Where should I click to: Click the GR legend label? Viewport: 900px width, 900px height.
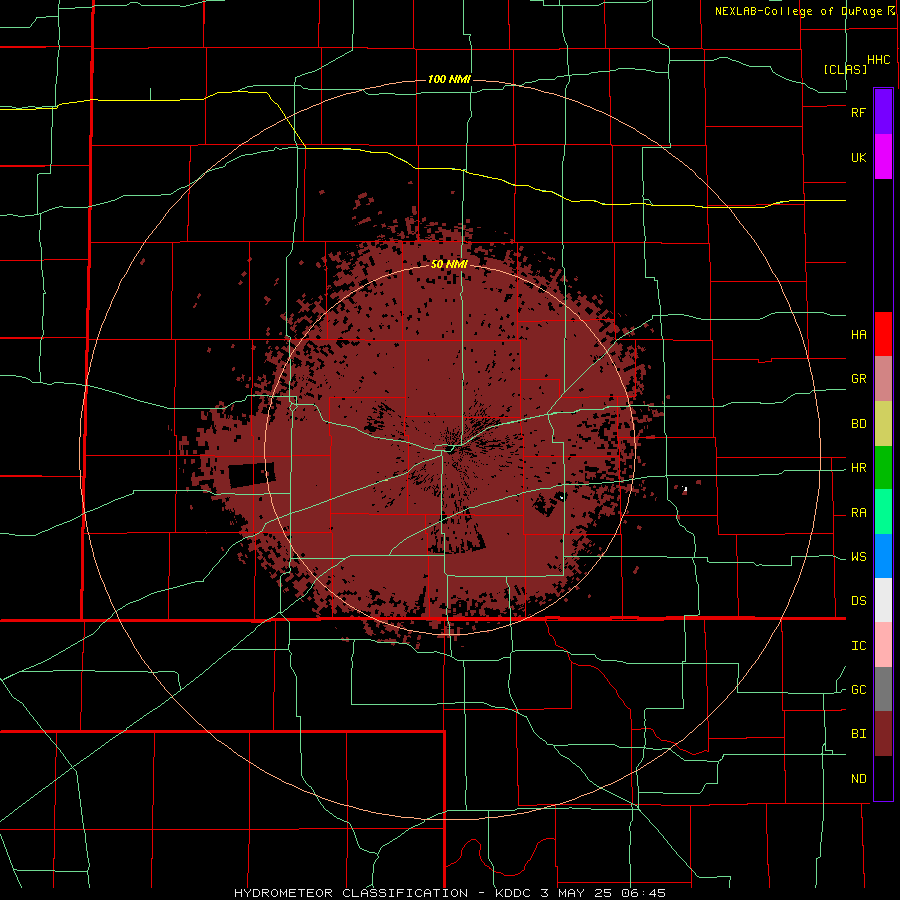click(858, 379)
